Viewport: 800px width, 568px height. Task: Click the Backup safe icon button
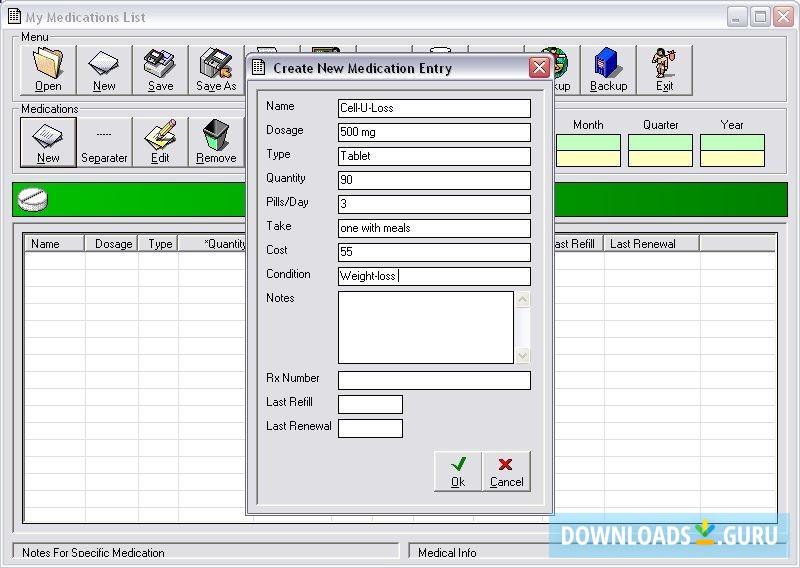[x=608, y=70]
